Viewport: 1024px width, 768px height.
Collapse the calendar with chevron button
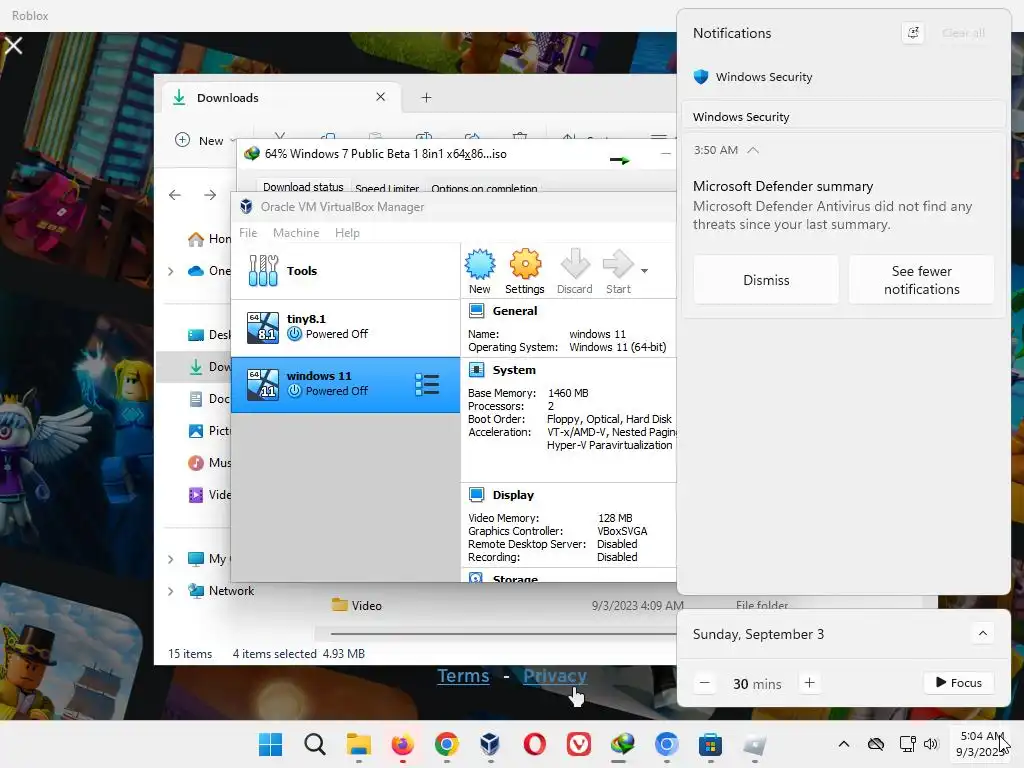coord(982,633)
